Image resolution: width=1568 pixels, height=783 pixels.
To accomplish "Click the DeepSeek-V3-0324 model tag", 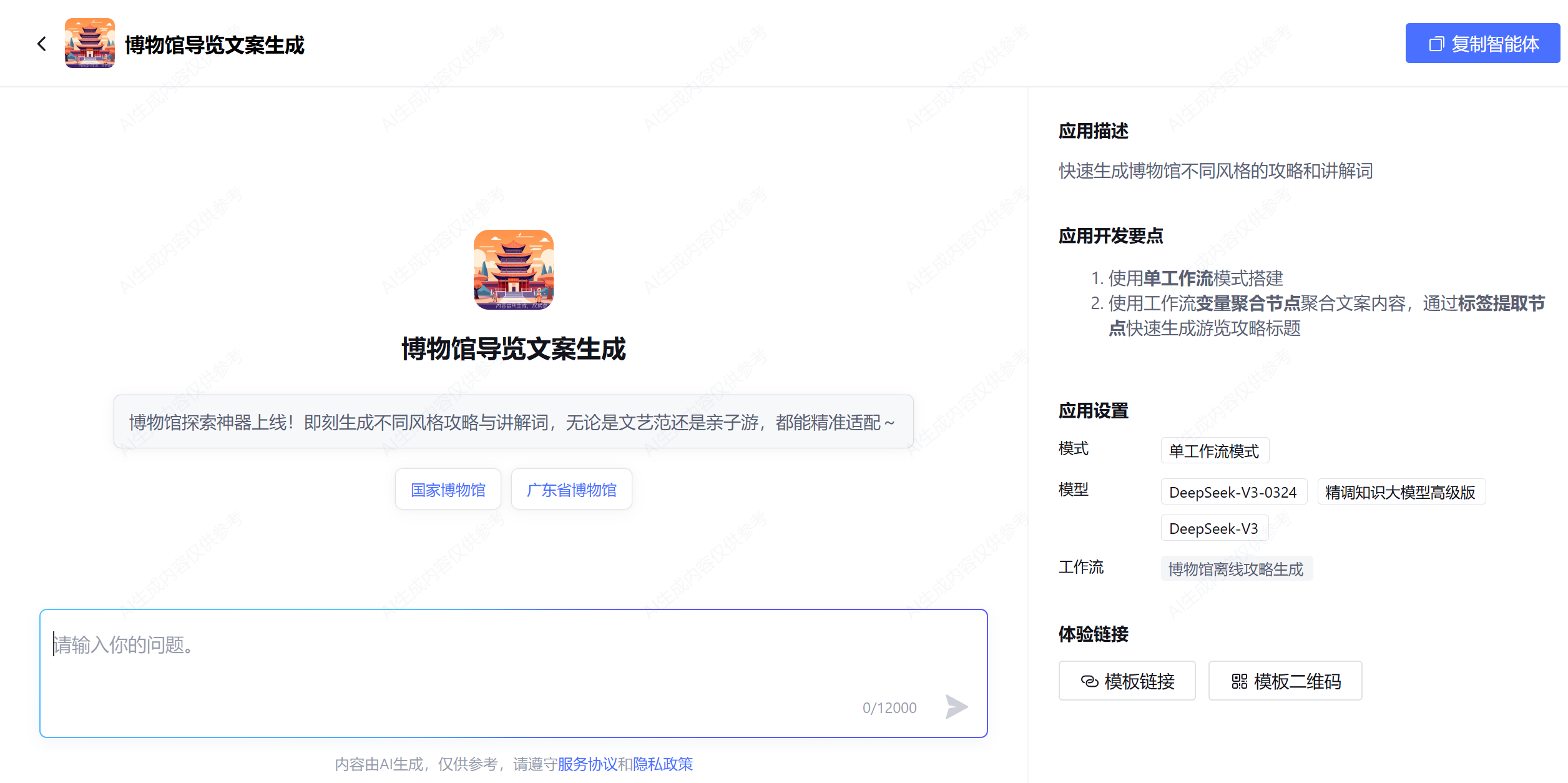I will 1233,493.
